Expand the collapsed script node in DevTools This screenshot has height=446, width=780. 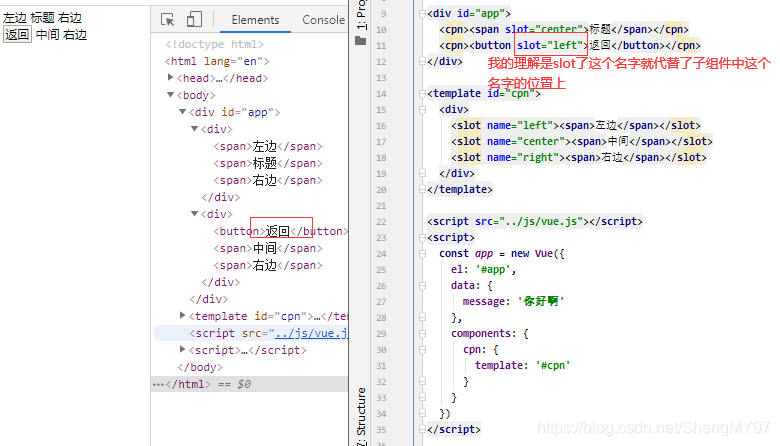click(183, 350)
